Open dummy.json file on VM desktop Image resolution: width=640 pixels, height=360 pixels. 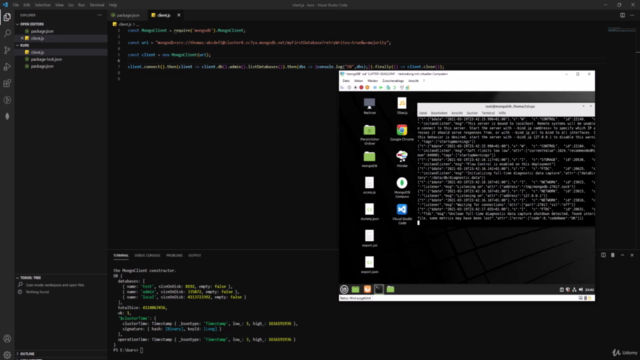click(x=369, y=212)
